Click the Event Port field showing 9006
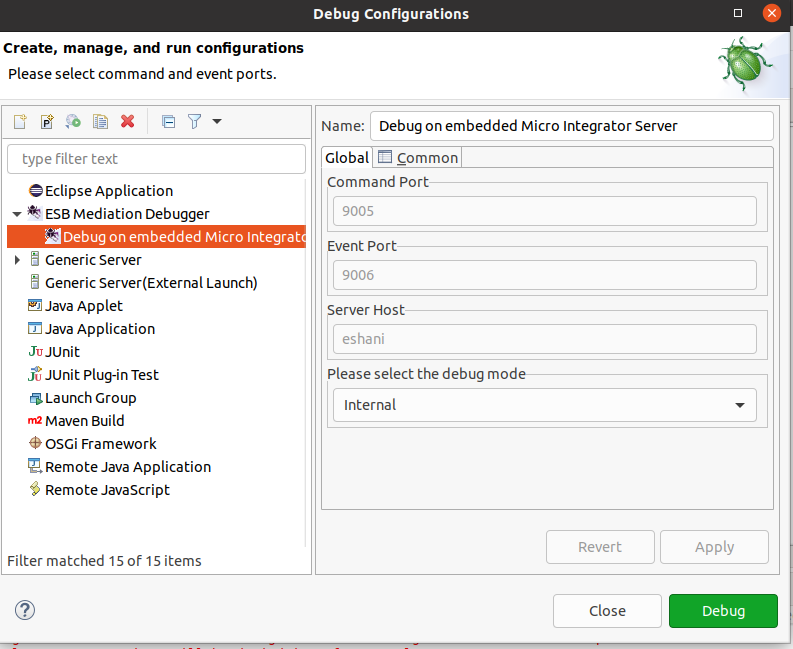The width and height of the screenshot is (793, 649). (x=545, y=275)
